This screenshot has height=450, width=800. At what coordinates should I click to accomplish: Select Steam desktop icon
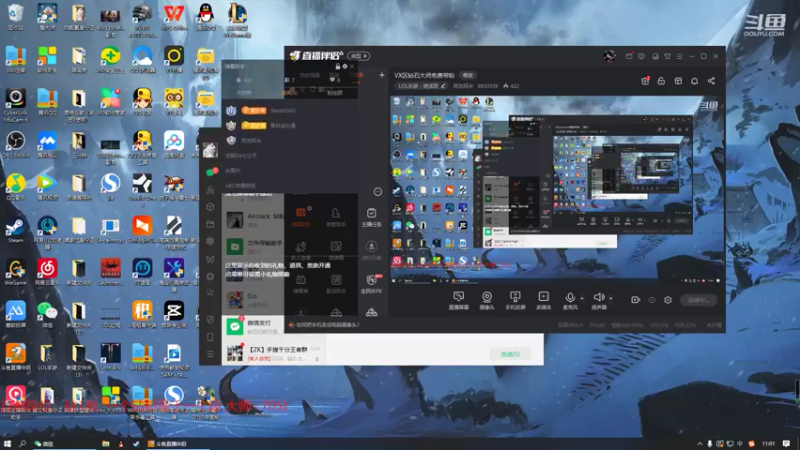tap(15, 230)
